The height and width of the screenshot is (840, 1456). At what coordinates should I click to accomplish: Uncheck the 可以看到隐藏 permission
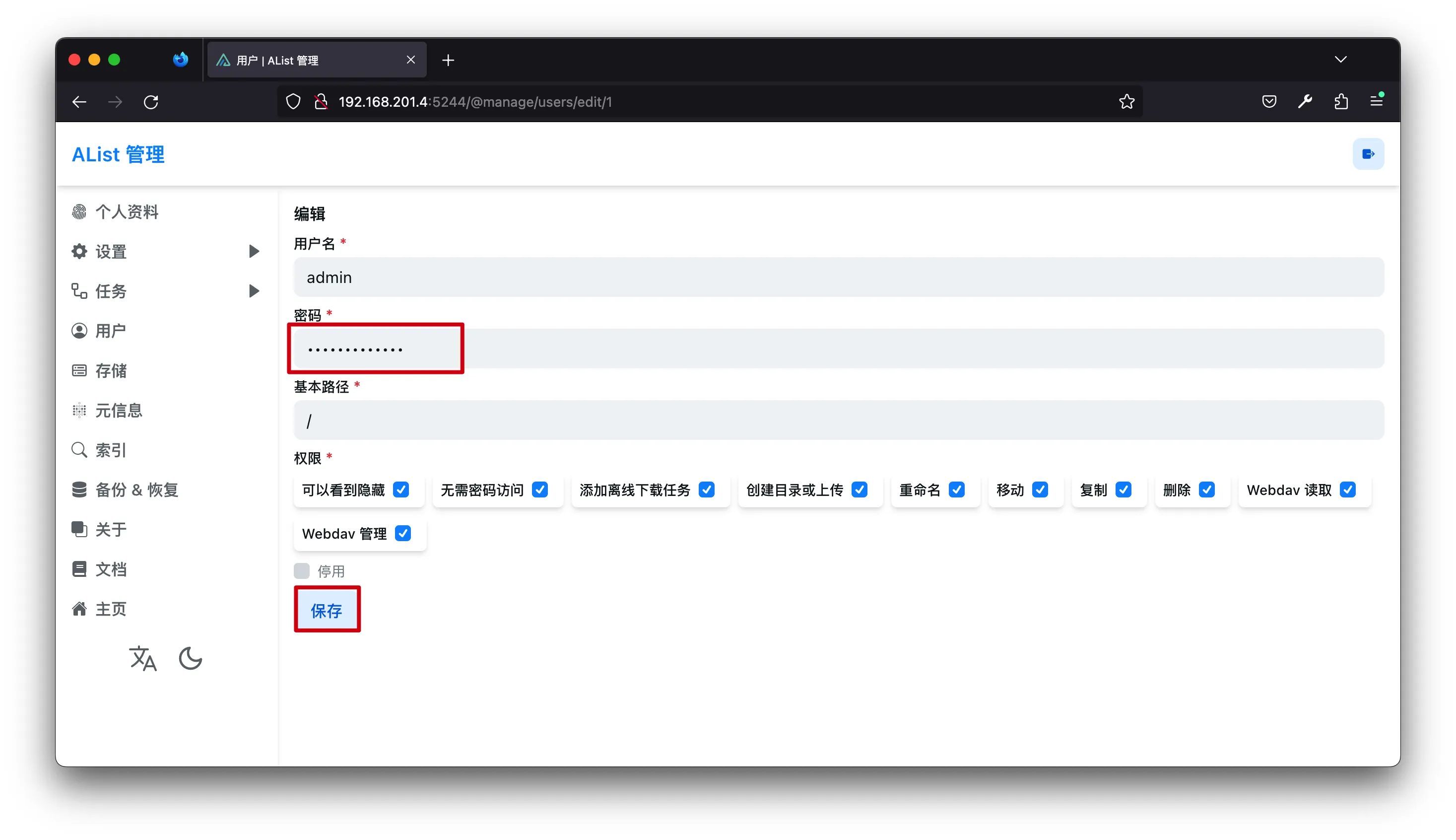[x=401, y=490]
